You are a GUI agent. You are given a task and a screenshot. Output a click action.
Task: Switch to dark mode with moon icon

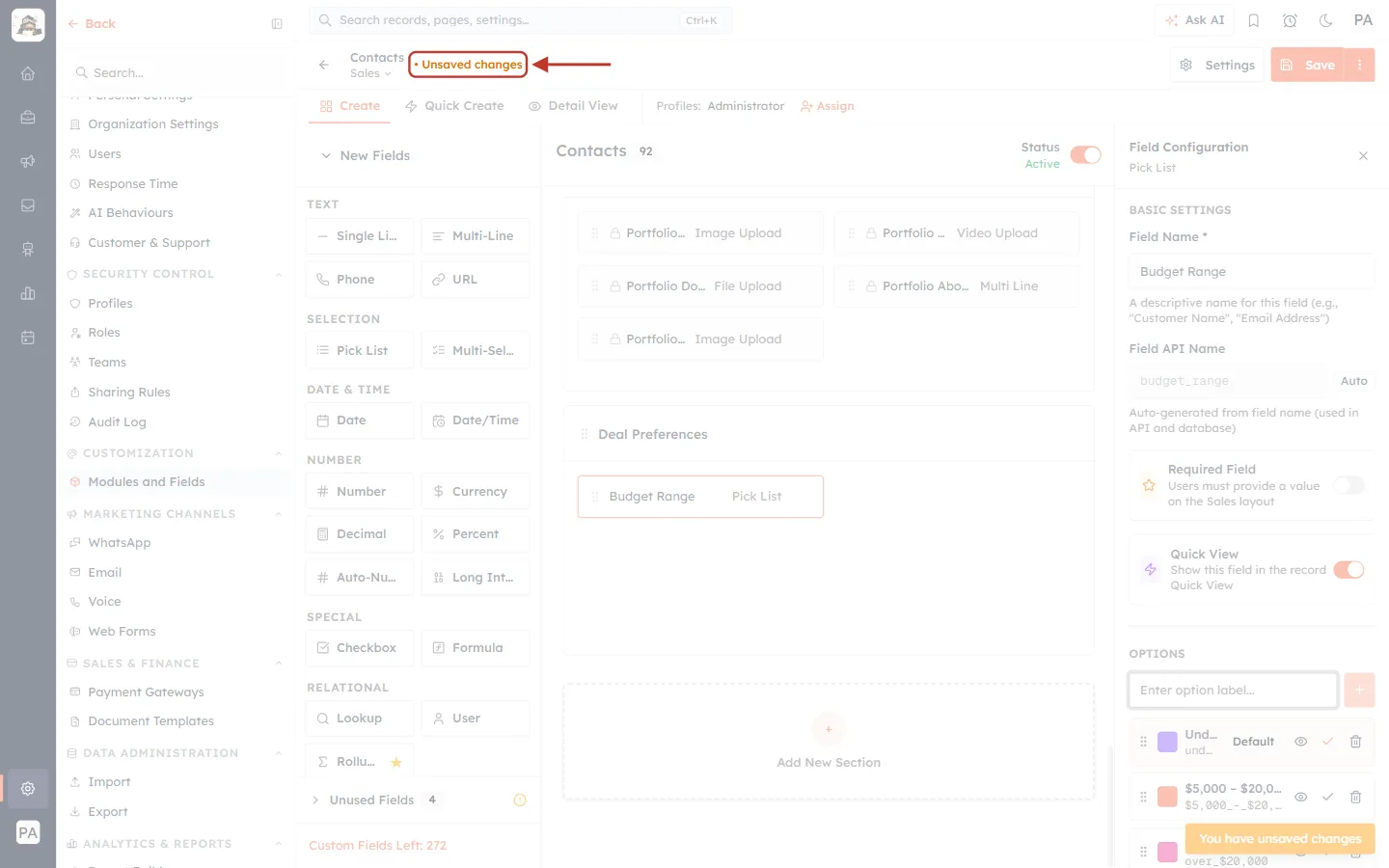tap(1326, 20)
